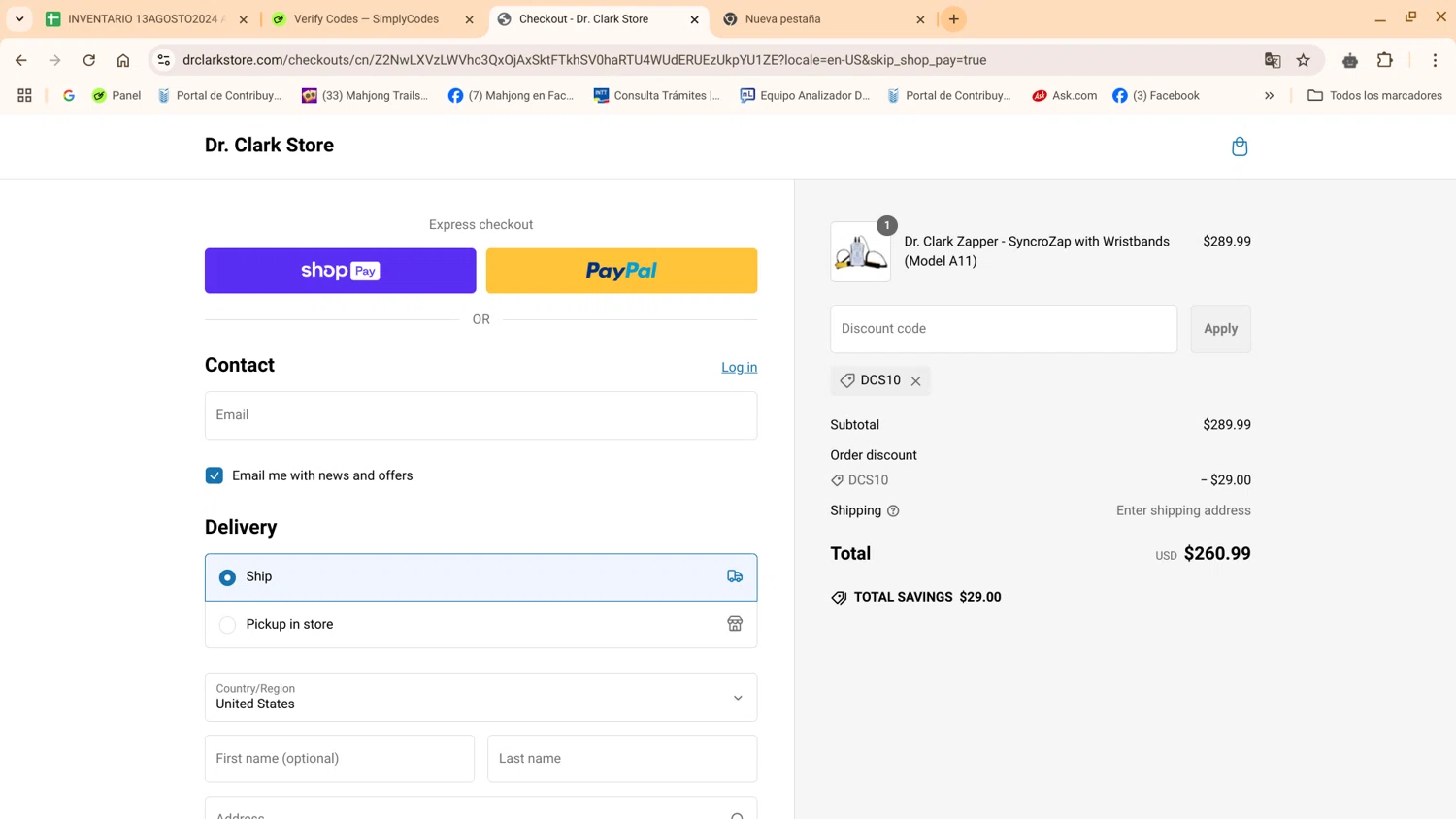The width and height of the screenshot is (1456, 819).
Task: Close the INVENTARIO 13AGOSTO2024 tab
Action: [244, 19]
